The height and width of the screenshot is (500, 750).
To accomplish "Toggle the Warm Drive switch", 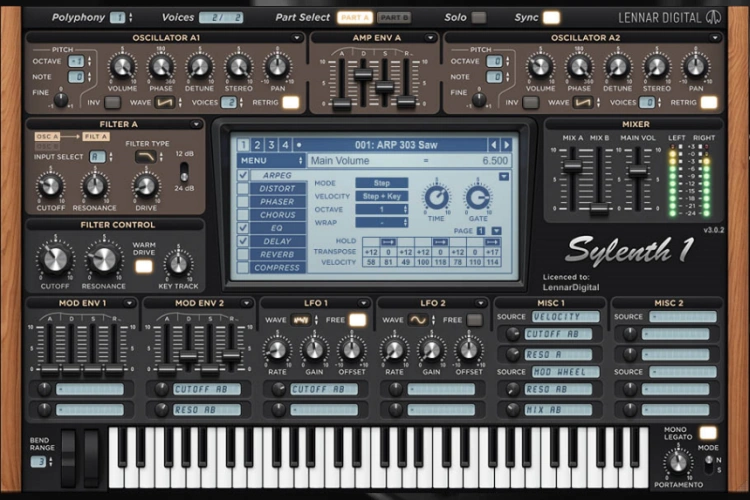I will tap(143, 267).
